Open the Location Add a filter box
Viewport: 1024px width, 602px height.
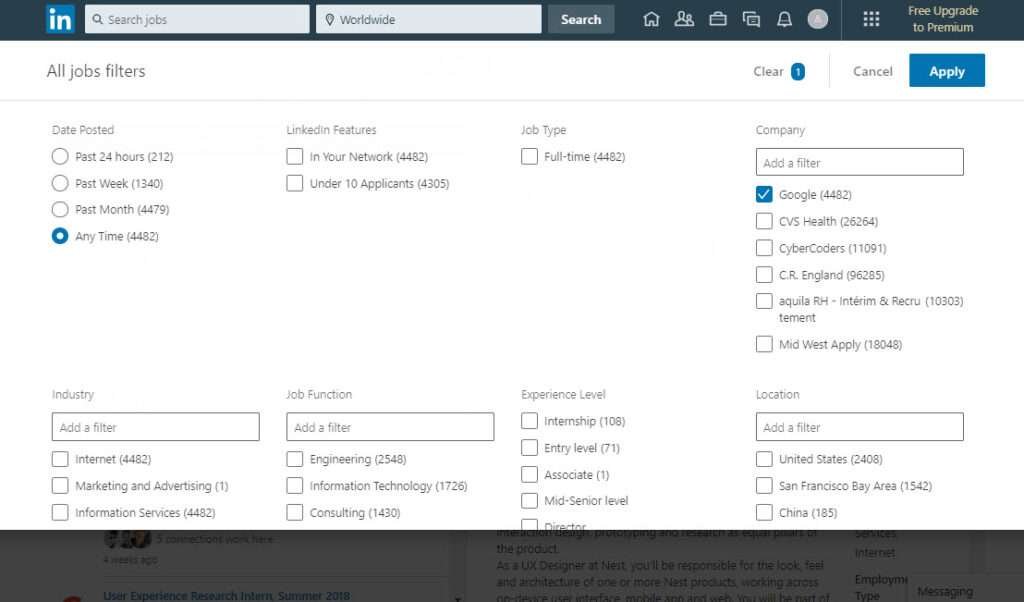click(859, 427)
